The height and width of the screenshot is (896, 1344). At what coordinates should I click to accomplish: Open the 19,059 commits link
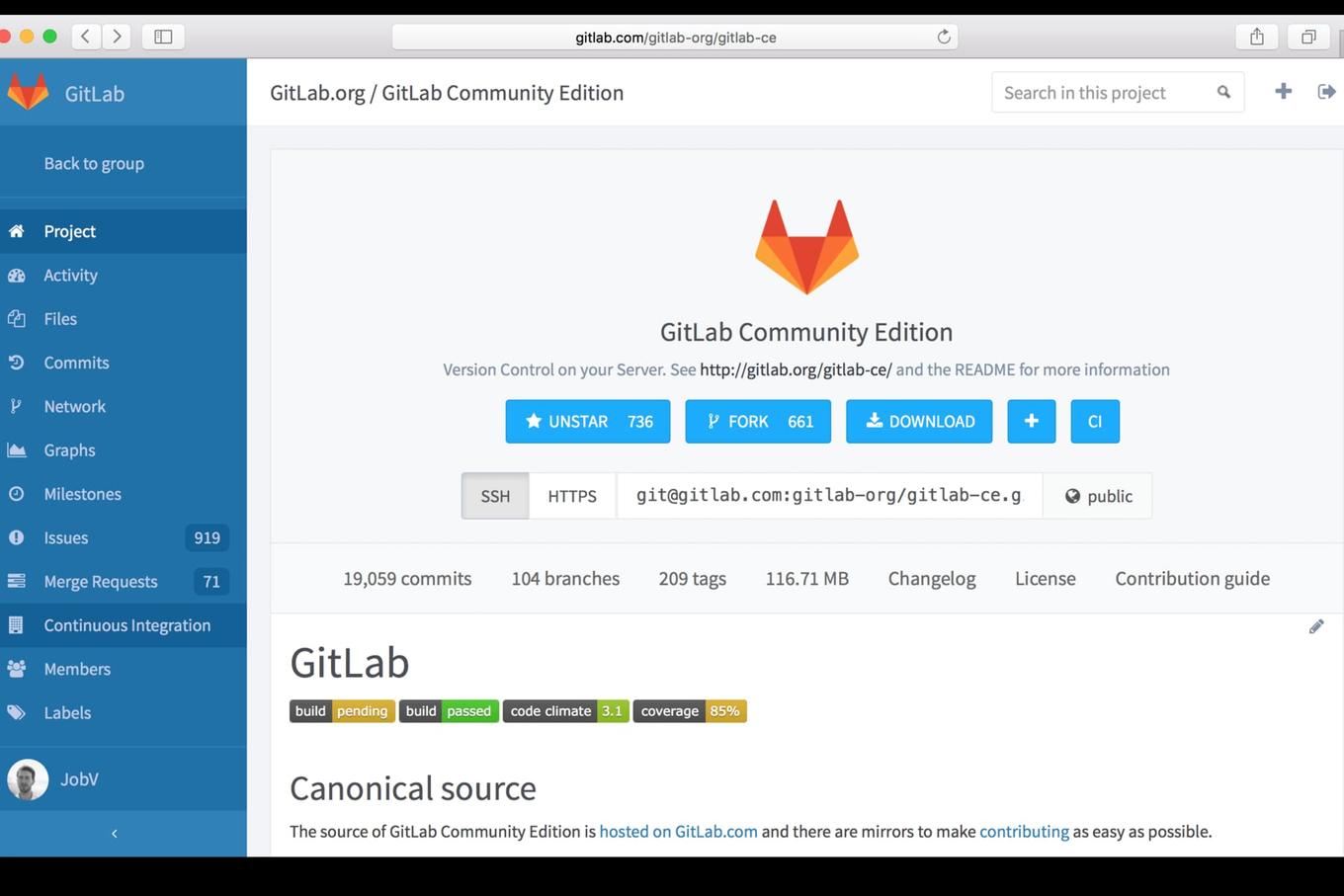[x=407, y=579]
